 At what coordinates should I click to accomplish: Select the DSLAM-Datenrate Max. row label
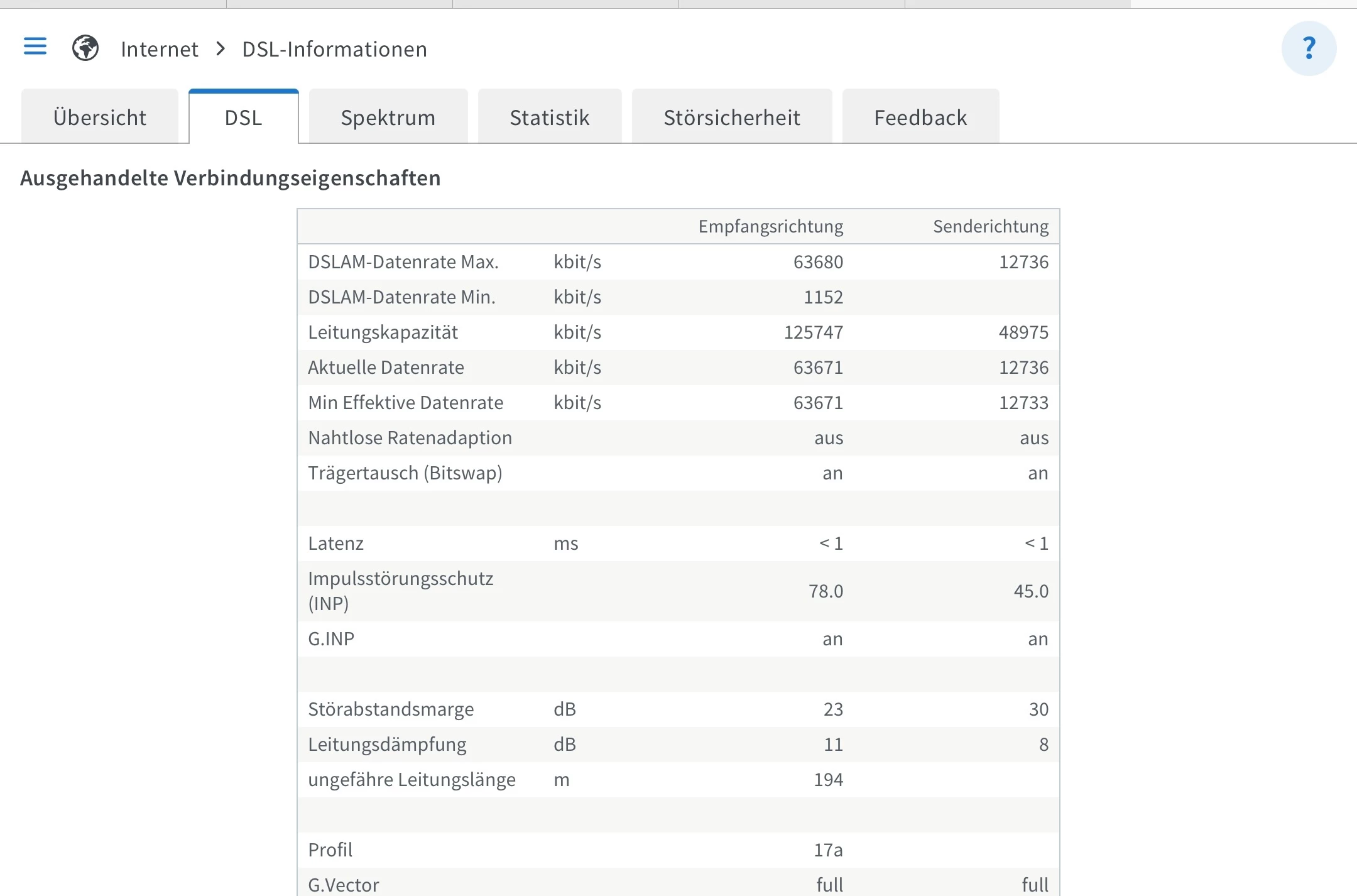[403, 262]
